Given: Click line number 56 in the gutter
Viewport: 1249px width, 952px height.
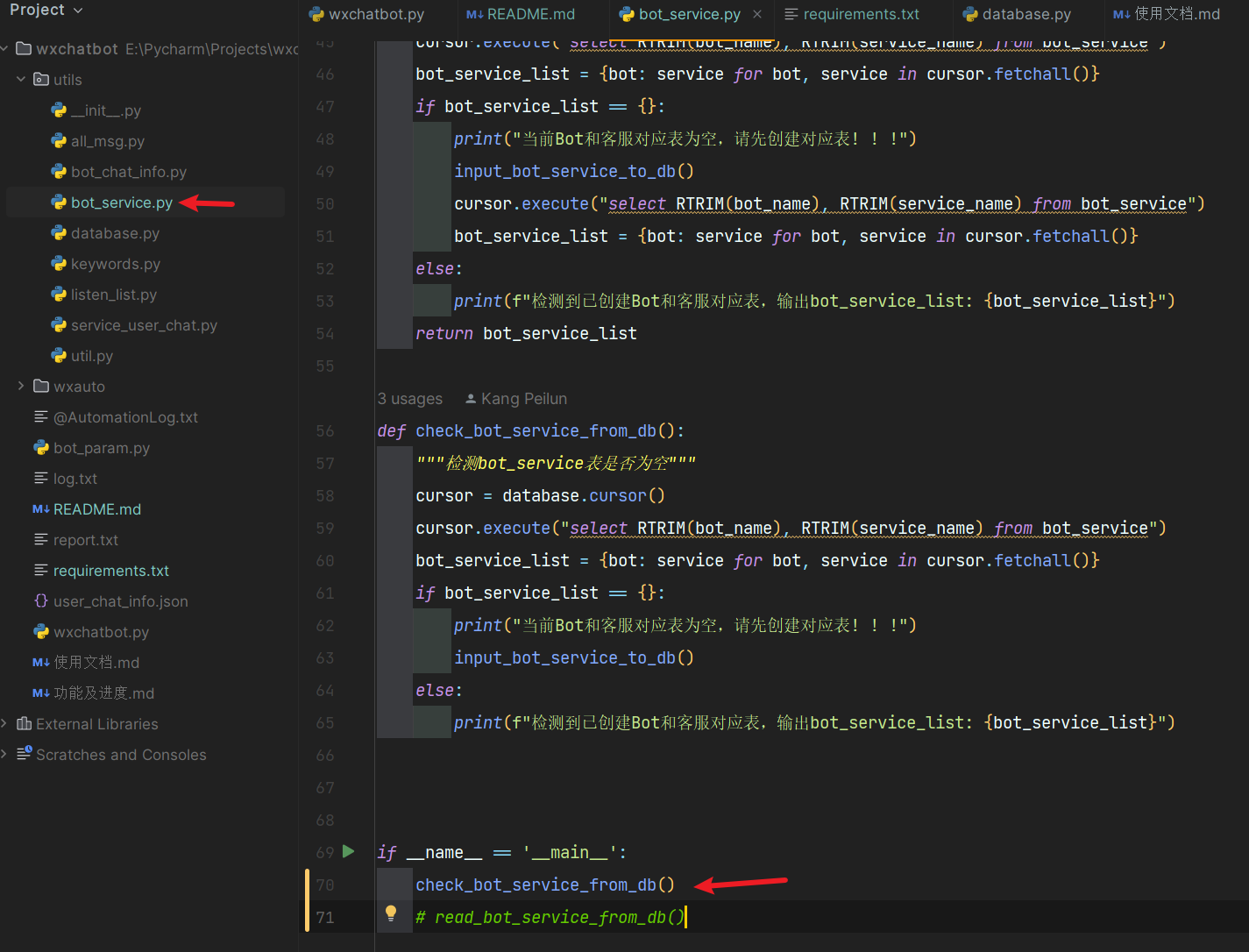Looking at the screenshot, I should pos(325,430).
